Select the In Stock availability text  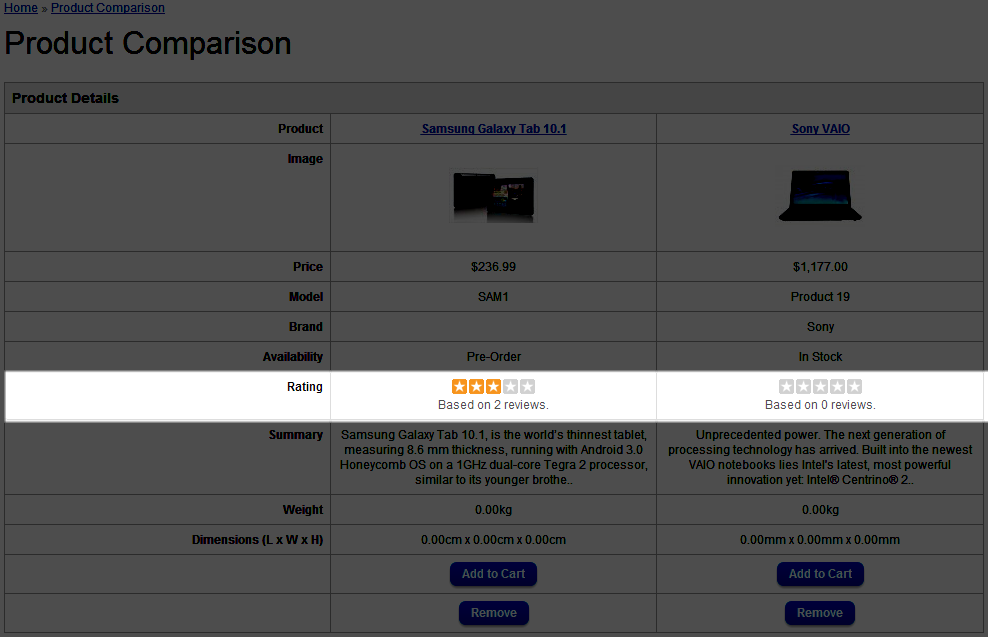coord(820,357)
